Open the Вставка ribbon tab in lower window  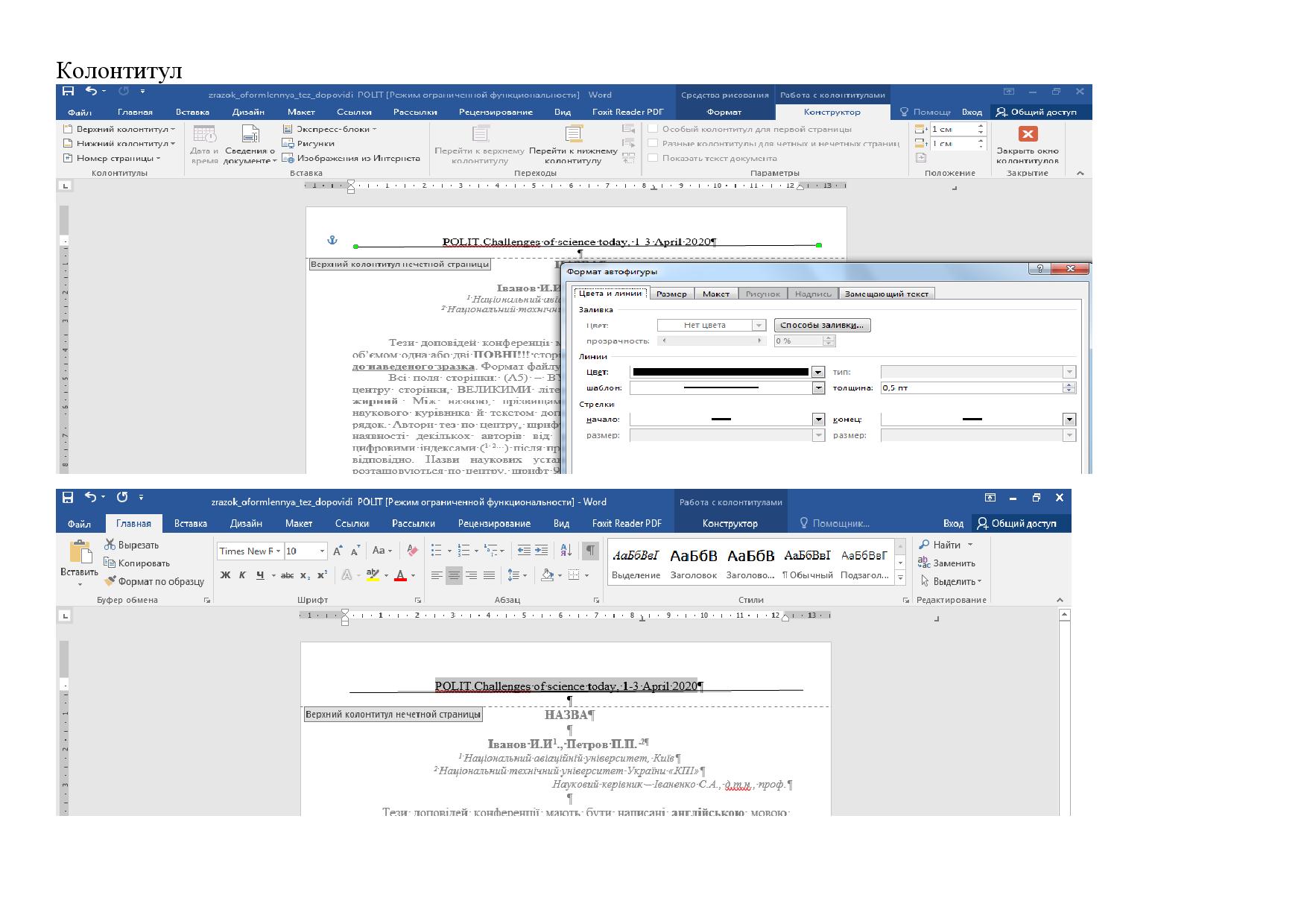[190, 523]
